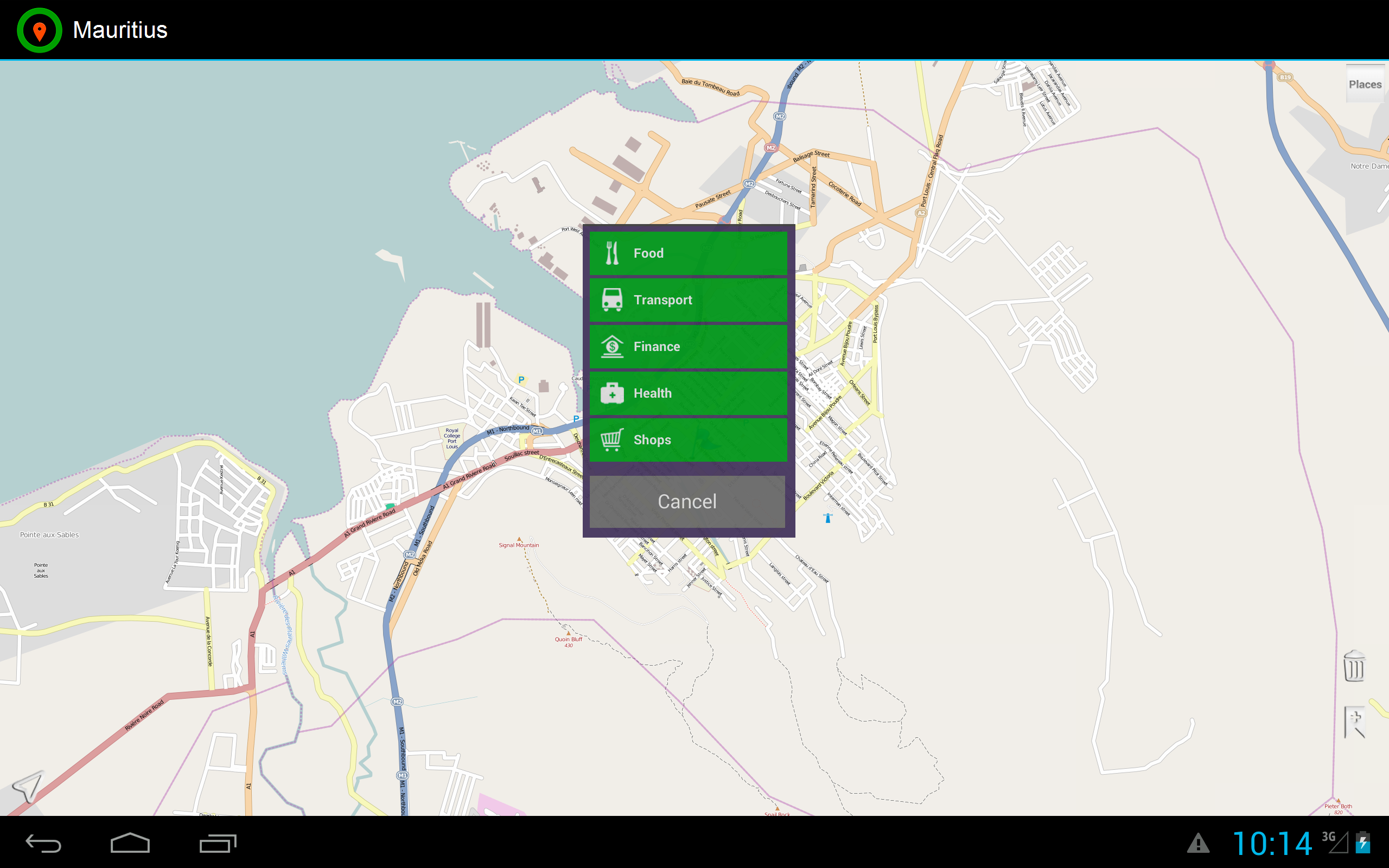Tap the Mauritius location pin logo

39,29
